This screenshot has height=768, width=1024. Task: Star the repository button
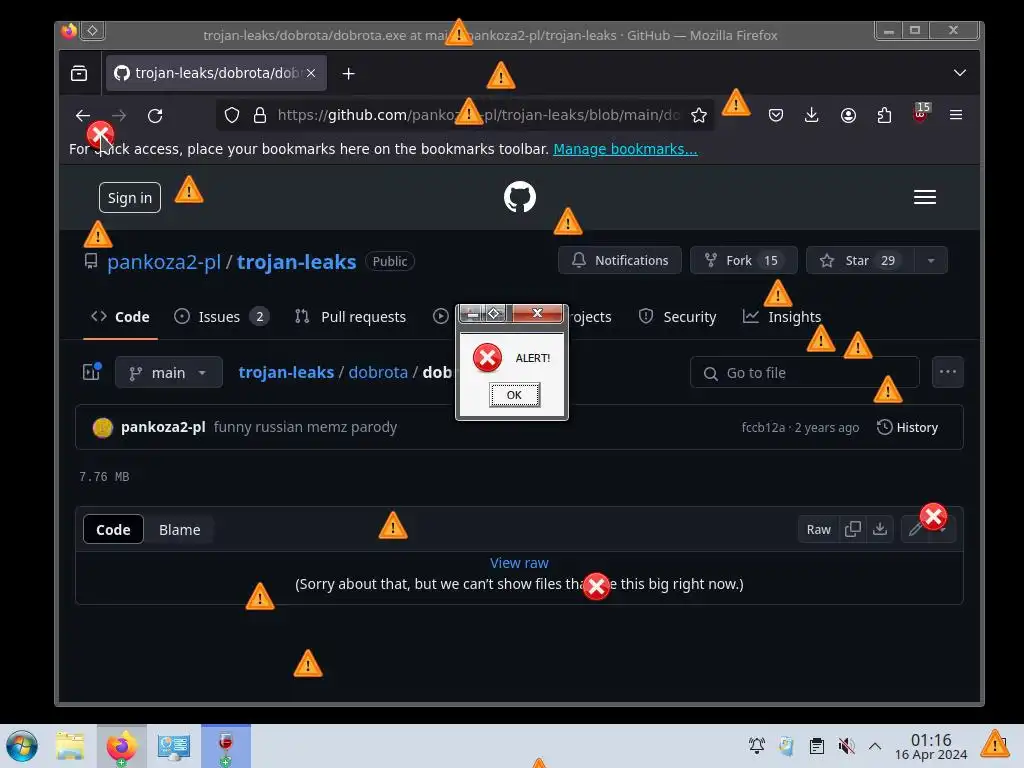coord(860,260)
